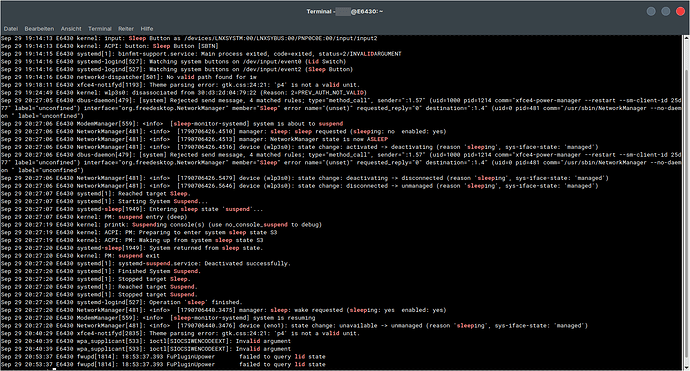Click 'Stopped target Sleep.' line
Image resolution: width=690 pixels, height=371 pixels.
pos(95,279)
